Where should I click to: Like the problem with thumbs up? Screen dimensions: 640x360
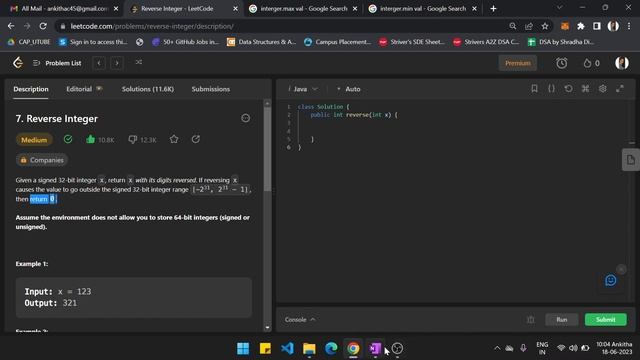pyautogui.click(x=90, y=140)
